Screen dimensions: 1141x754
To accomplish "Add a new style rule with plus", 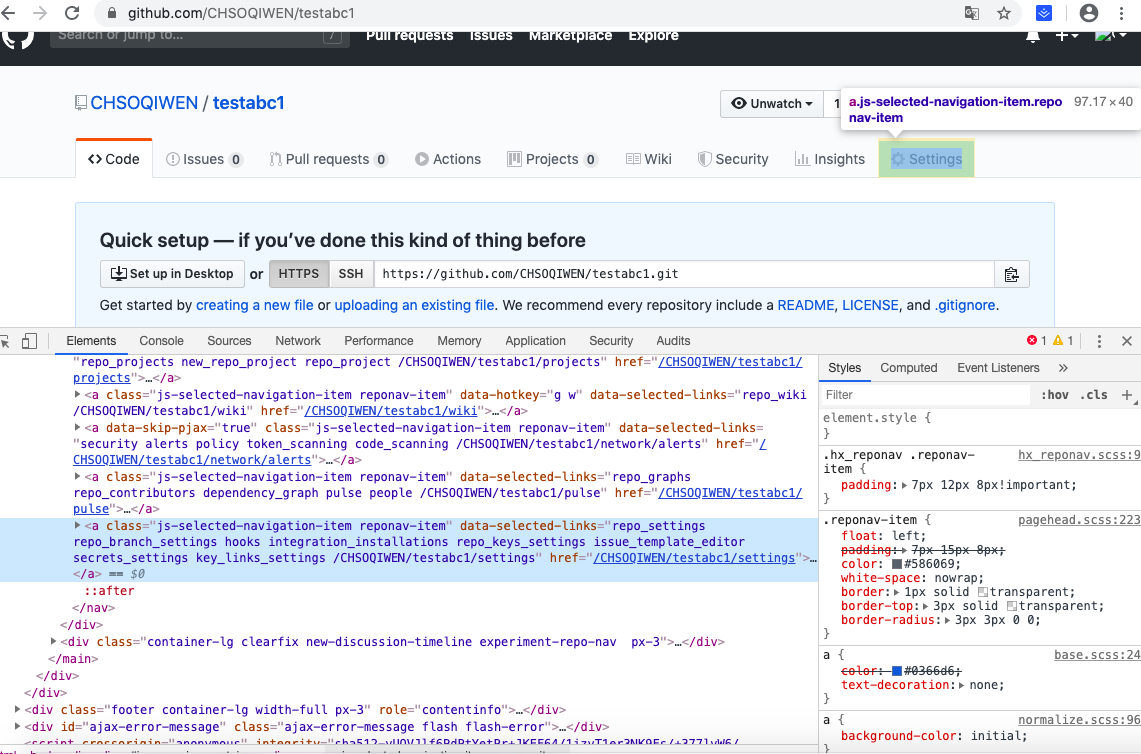I will click(1127, 395).
